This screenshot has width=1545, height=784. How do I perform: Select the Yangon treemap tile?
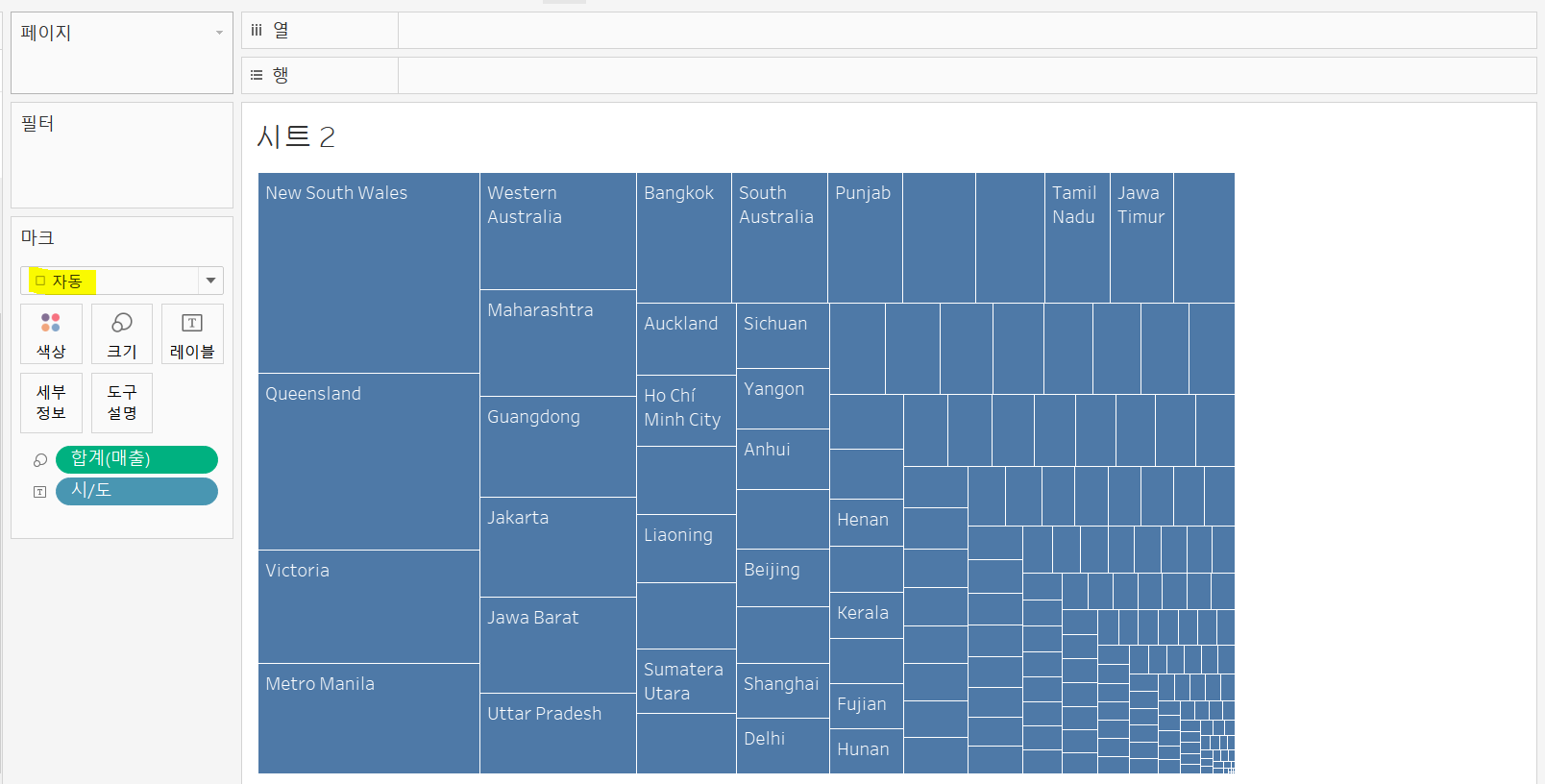point(783,399)
